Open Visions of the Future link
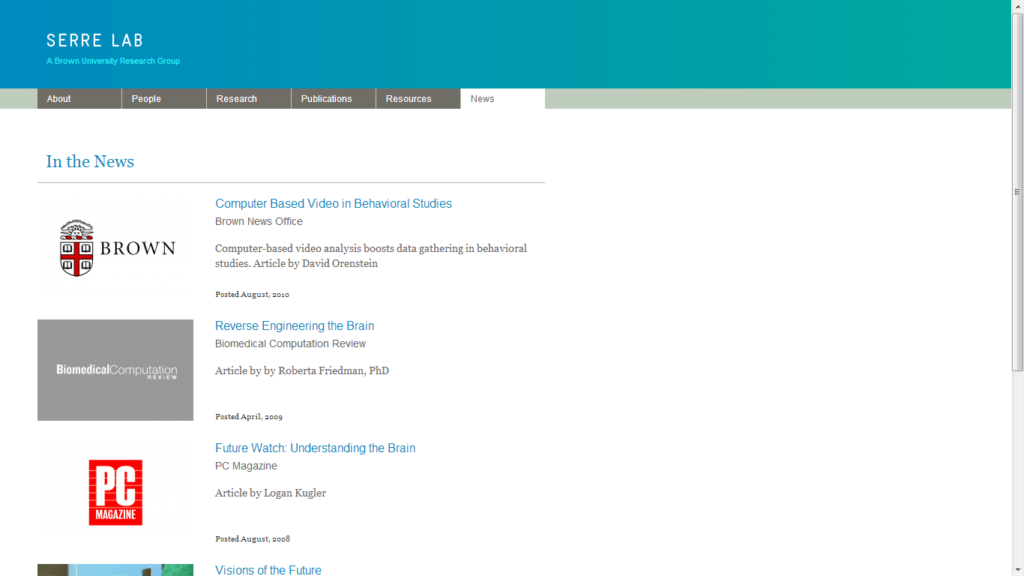Image resolution: width=1024 pixels, height=576 pixels. click(268, 569)
